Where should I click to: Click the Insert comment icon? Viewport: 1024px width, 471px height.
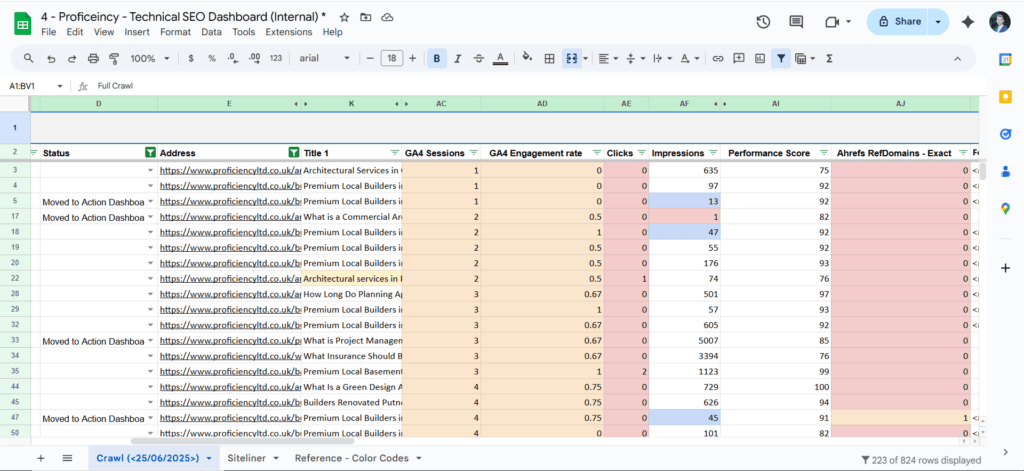pyautogui.click(x=739, y=59)
